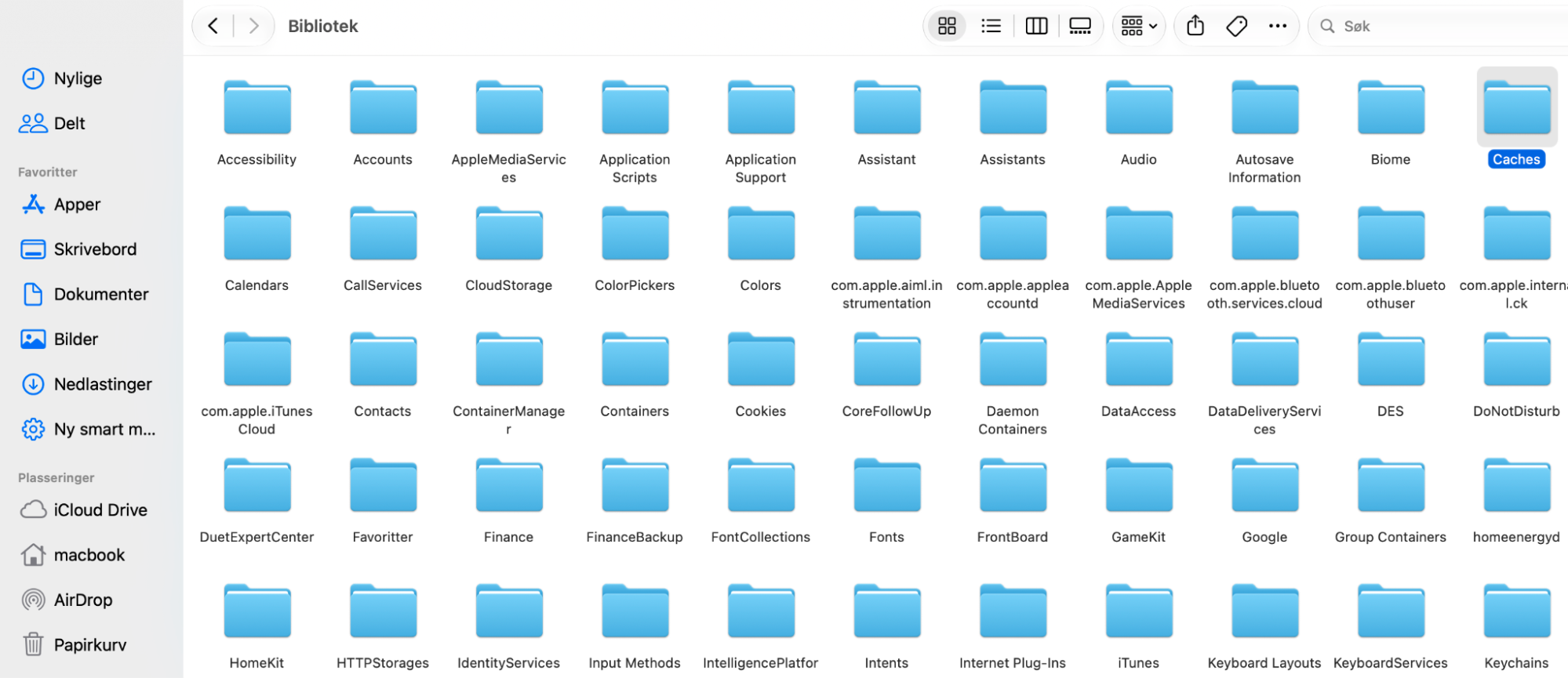
Task: Go back using the left chevron
Action: pyautogui.click(x=213, y=26)
